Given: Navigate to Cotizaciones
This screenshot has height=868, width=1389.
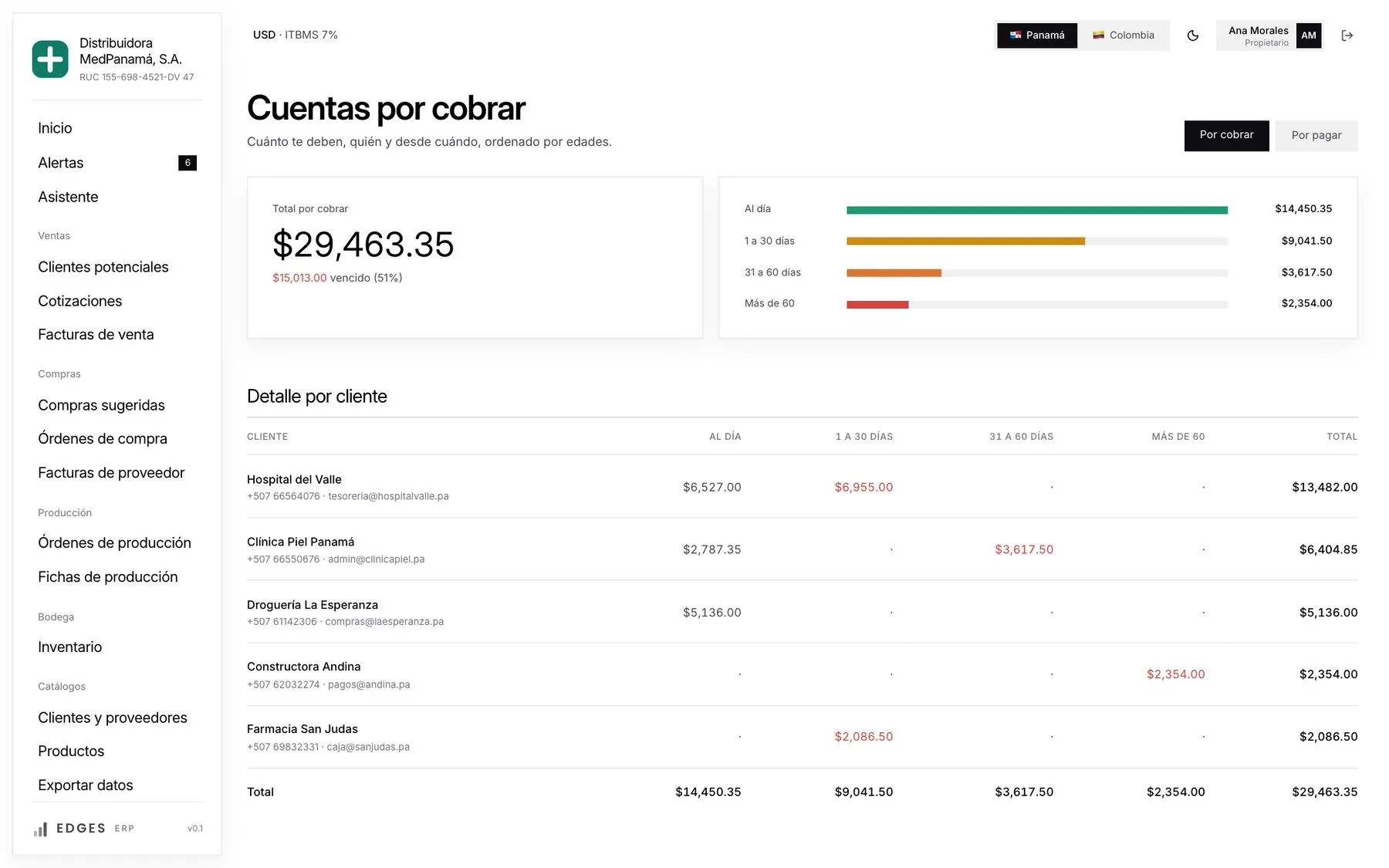Looking at the screenshot, I should (x=80, y=301).
